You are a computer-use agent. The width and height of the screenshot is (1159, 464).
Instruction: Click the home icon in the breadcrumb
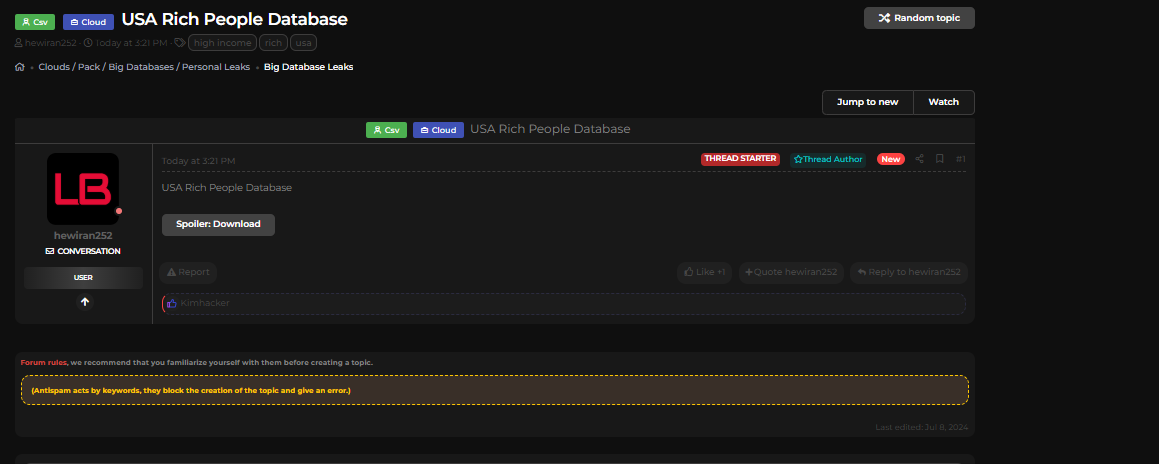[x=20, y=67]
